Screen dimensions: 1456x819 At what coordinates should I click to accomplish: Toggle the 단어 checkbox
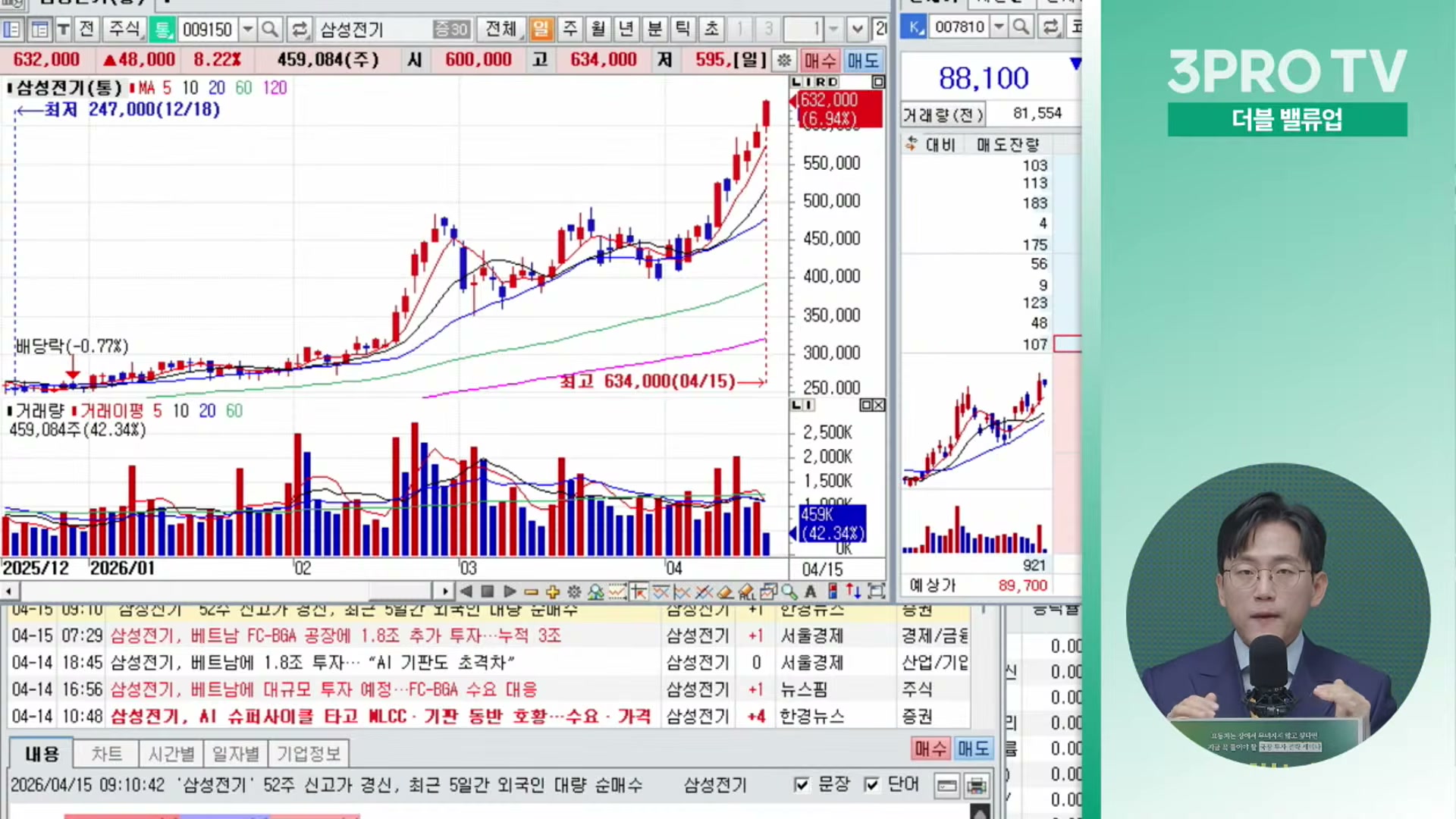click(872, 785)
